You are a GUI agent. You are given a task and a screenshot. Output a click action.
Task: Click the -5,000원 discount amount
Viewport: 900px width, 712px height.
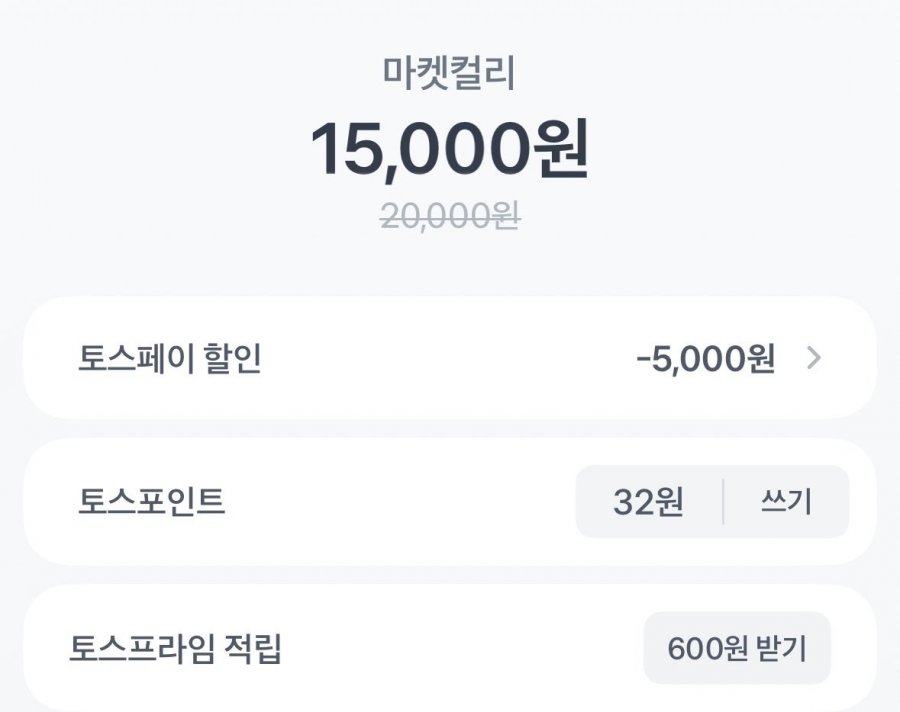pyautogui.click(x=705, y=359)
